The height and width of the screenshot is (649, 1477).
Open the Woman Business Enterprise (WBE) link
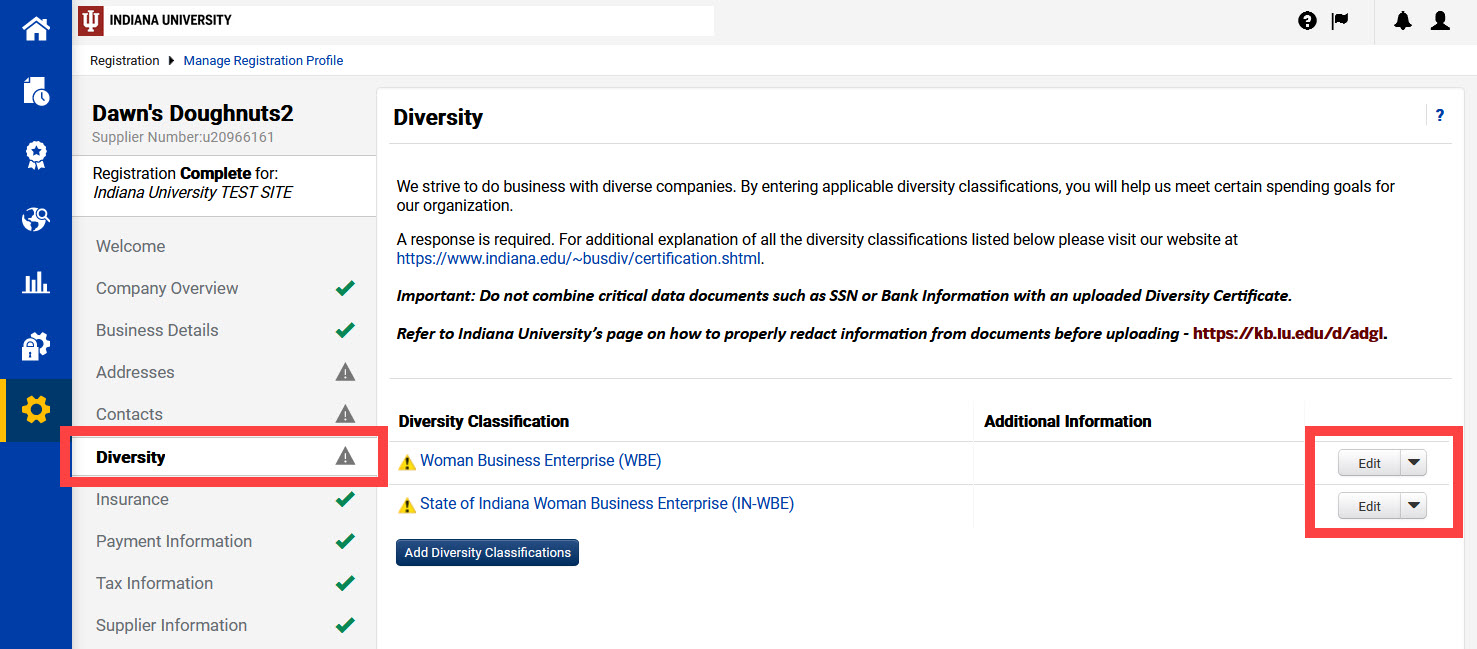(540, 461)
